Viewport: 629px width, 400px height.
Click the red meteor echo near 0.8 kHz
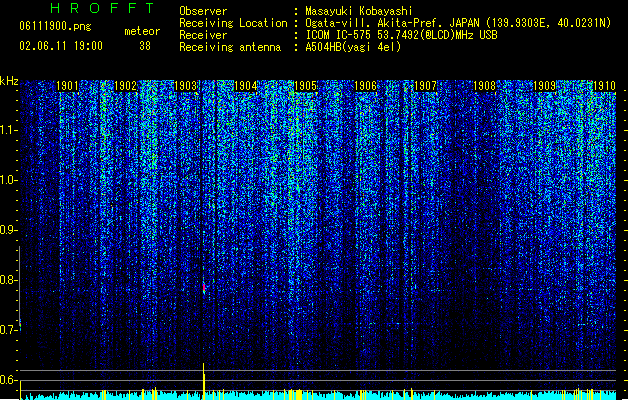204,288
